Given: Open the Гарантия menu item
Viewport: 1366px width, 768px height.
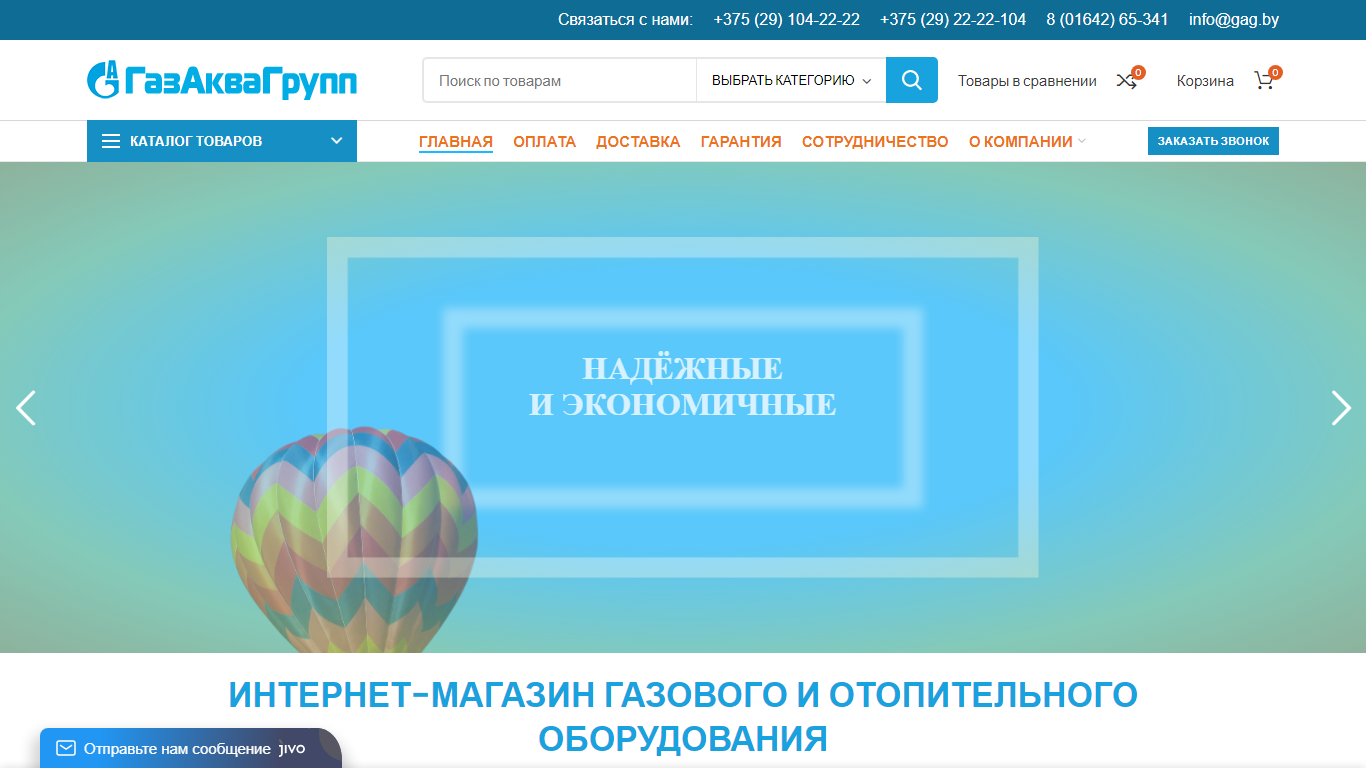Looking at the screenshot, I should [741, 142].
